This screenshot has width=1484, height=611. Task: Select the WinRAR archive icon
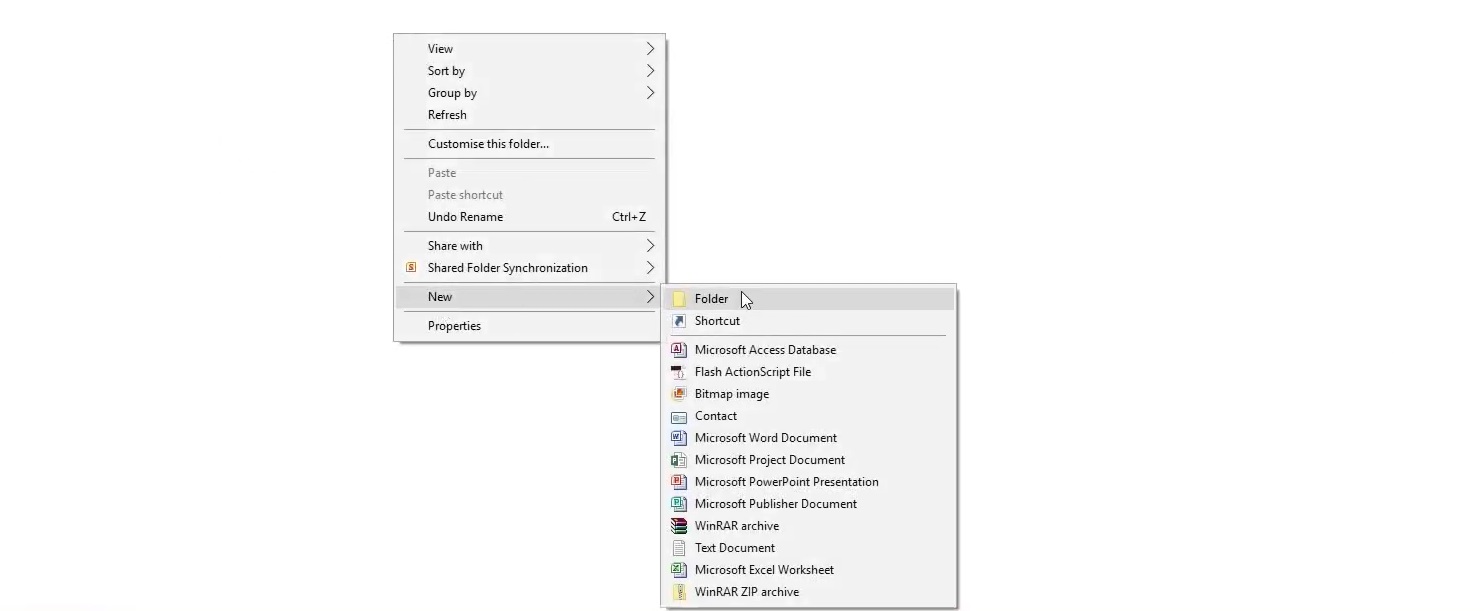coord(679,525)
